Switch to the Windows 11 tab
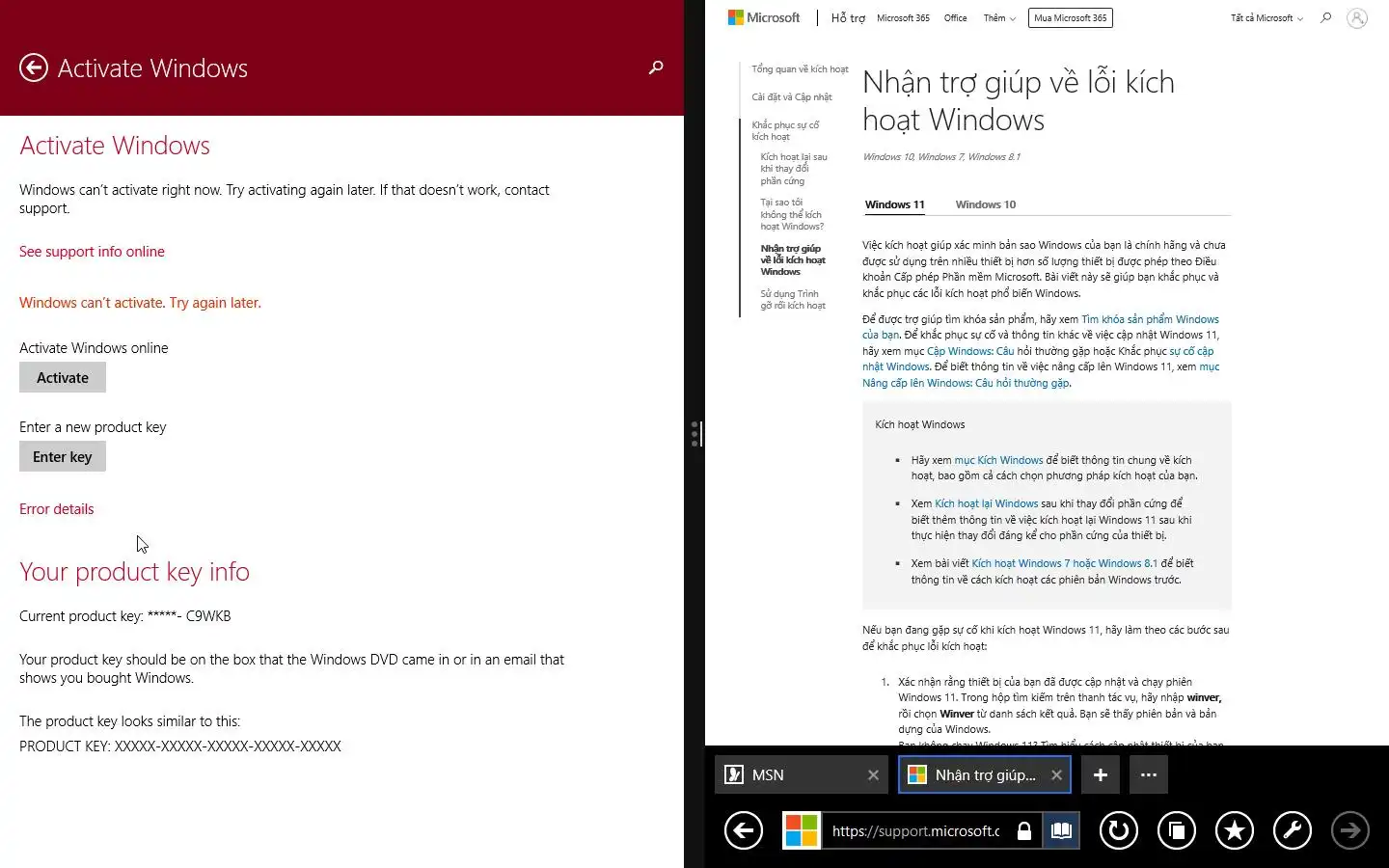 894,204
